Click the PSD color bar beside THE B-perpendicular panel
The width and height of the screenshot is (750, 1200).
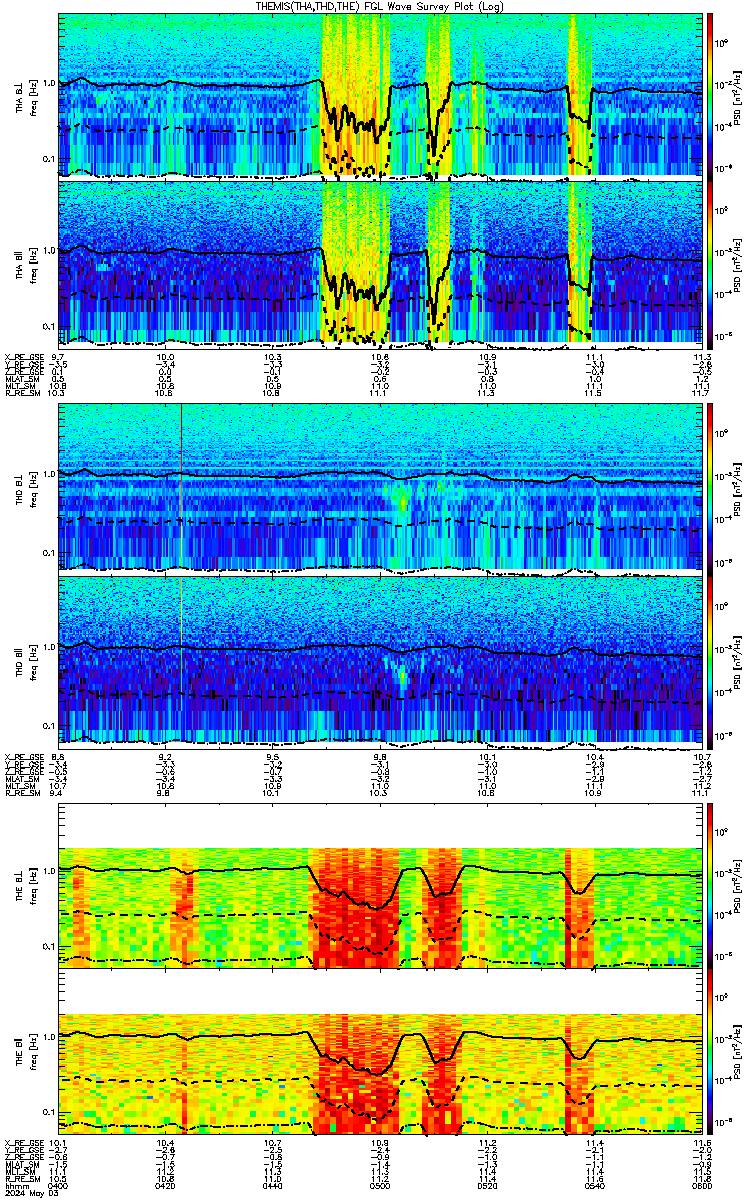coord(710,884)
